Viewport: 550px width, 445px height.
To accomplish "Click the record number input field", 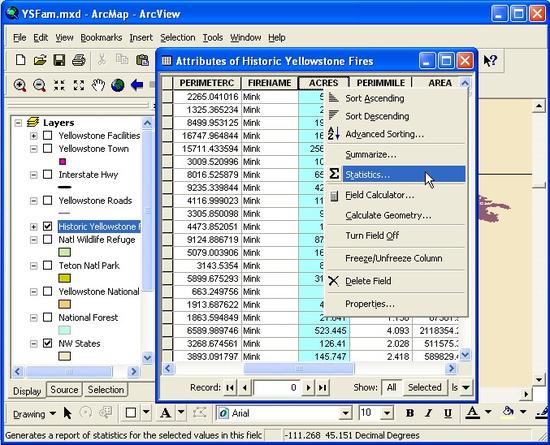I will pos(277,387).
